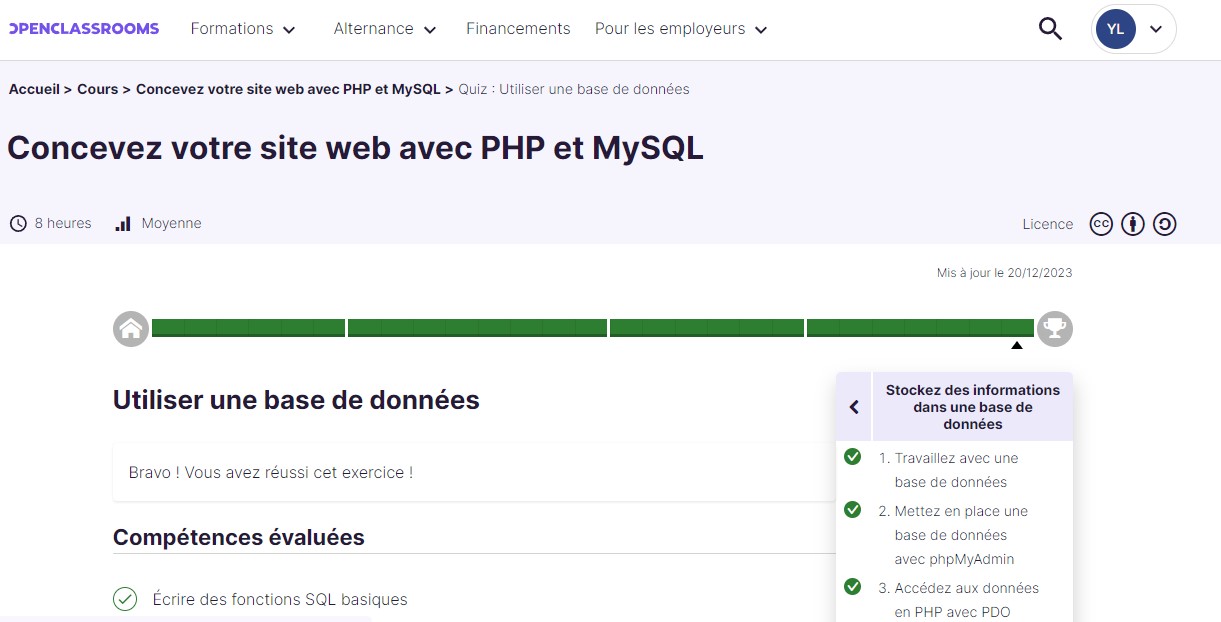The height and width of the screenshot is (622, 1221).
Task: Click the clock icon beside 8 heures
Action: click(x=18, y=224)
